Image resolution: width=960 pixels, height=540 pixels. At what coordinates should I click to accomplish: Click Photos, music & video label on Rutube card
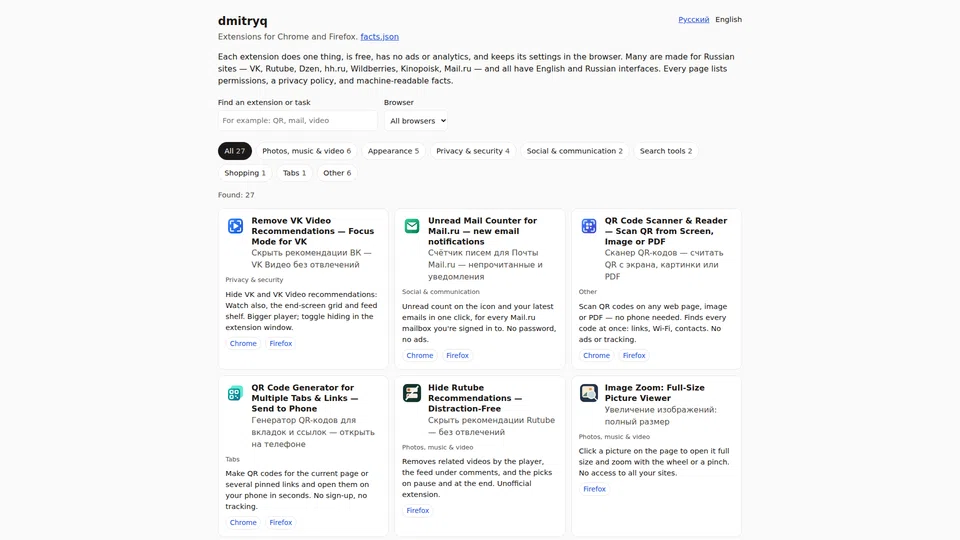(438, 448)
